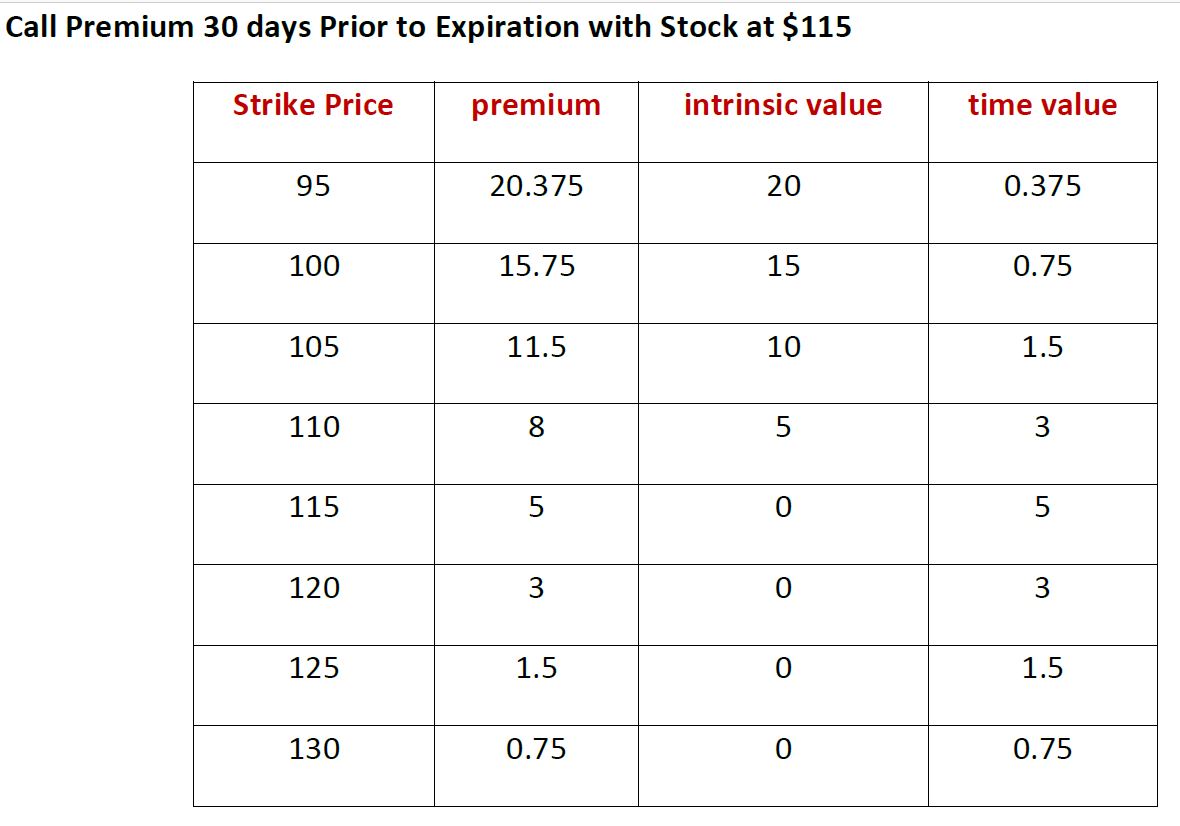Select the 100 strike price cell
Image resolution: width=1180 pixels, height=826 pixels.
point(314,266)
